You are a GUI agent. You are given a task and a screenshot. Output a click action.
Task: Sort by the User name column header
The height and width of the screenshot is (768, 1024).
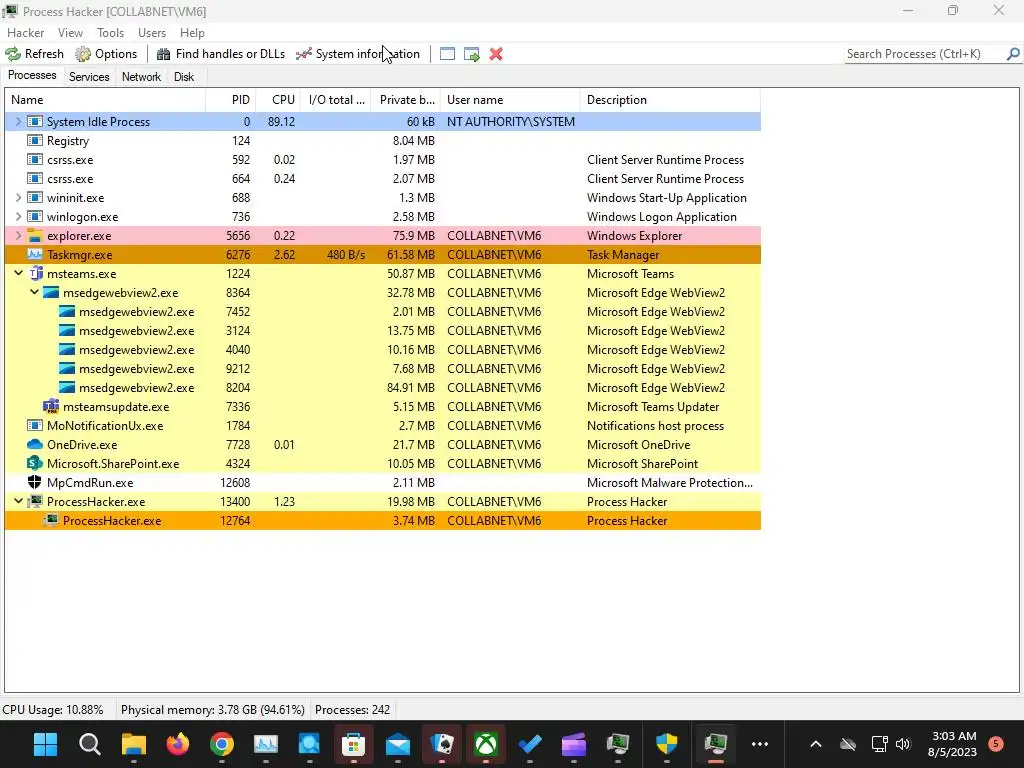coord(510,100)
